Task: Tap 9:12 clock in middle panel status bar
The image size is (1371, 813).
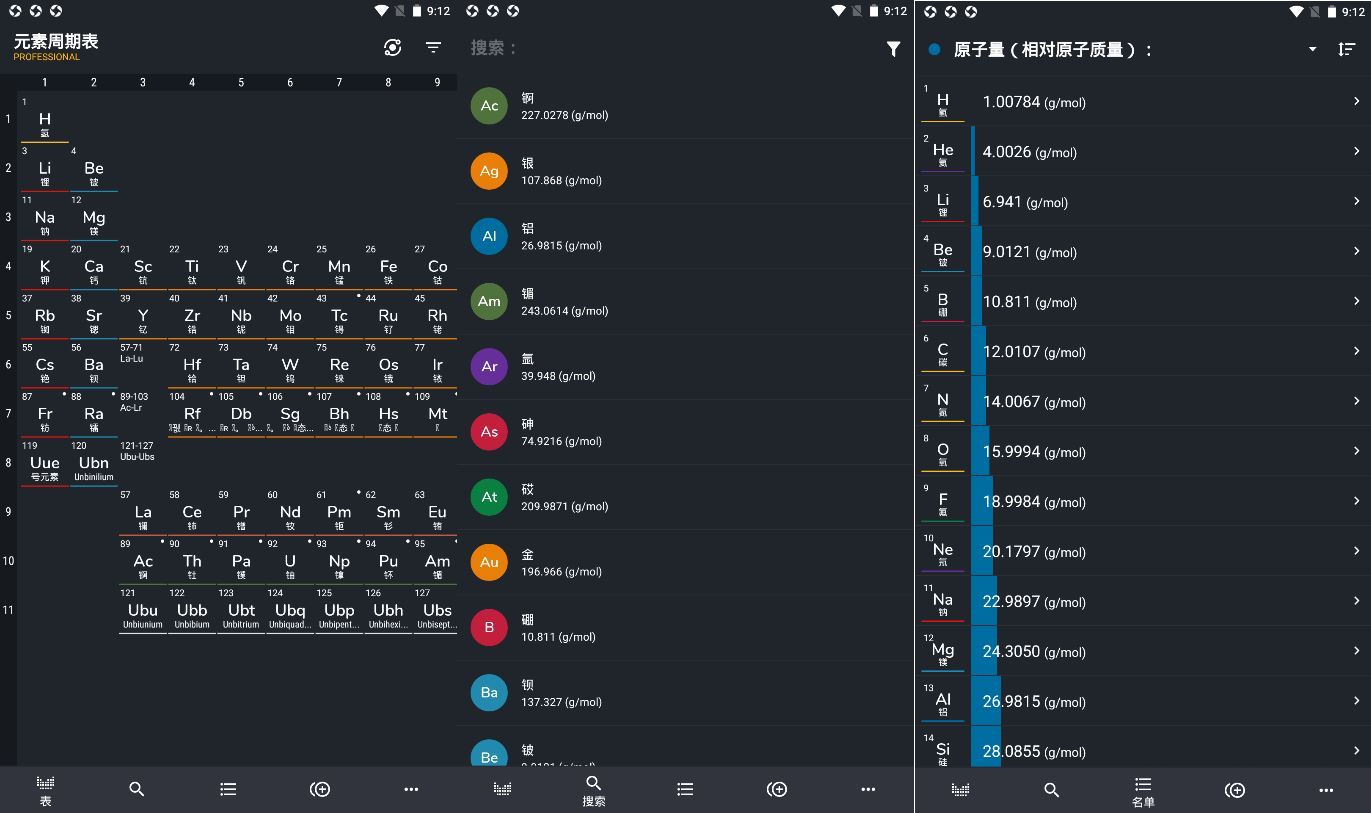Action: tap(896, 11)
